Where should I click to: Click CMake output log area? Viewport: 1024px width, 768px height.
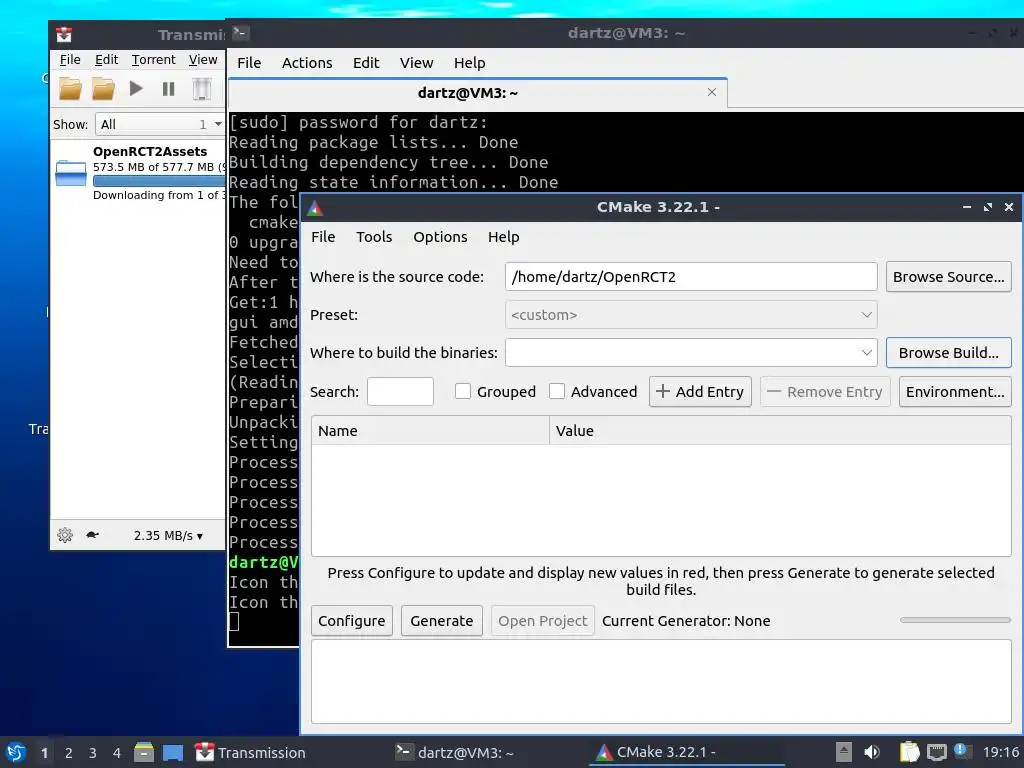pos(661,681)
